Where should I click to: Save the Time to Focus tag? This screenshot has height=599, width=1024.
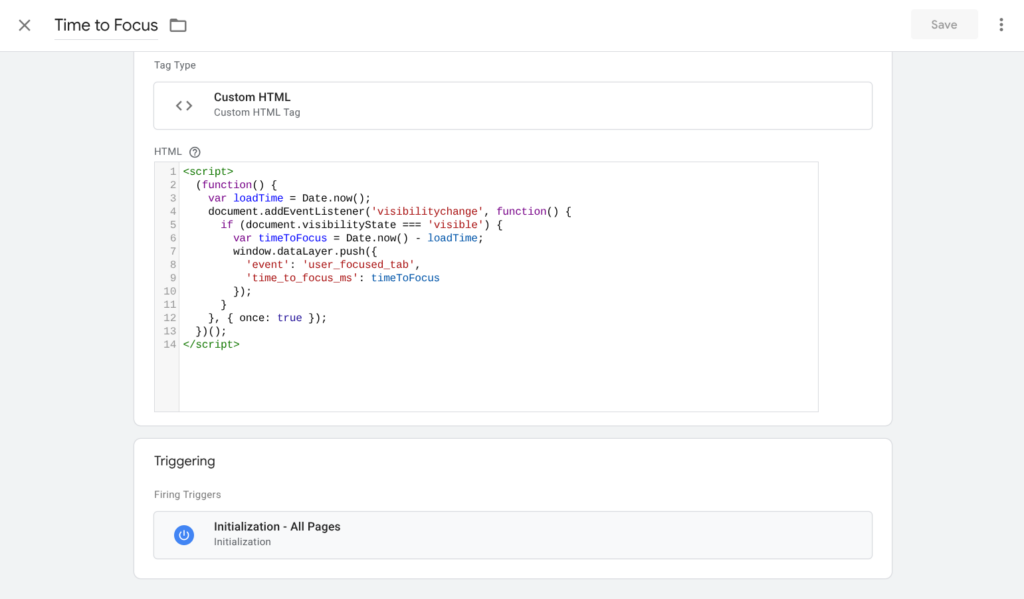click(943, 24)
